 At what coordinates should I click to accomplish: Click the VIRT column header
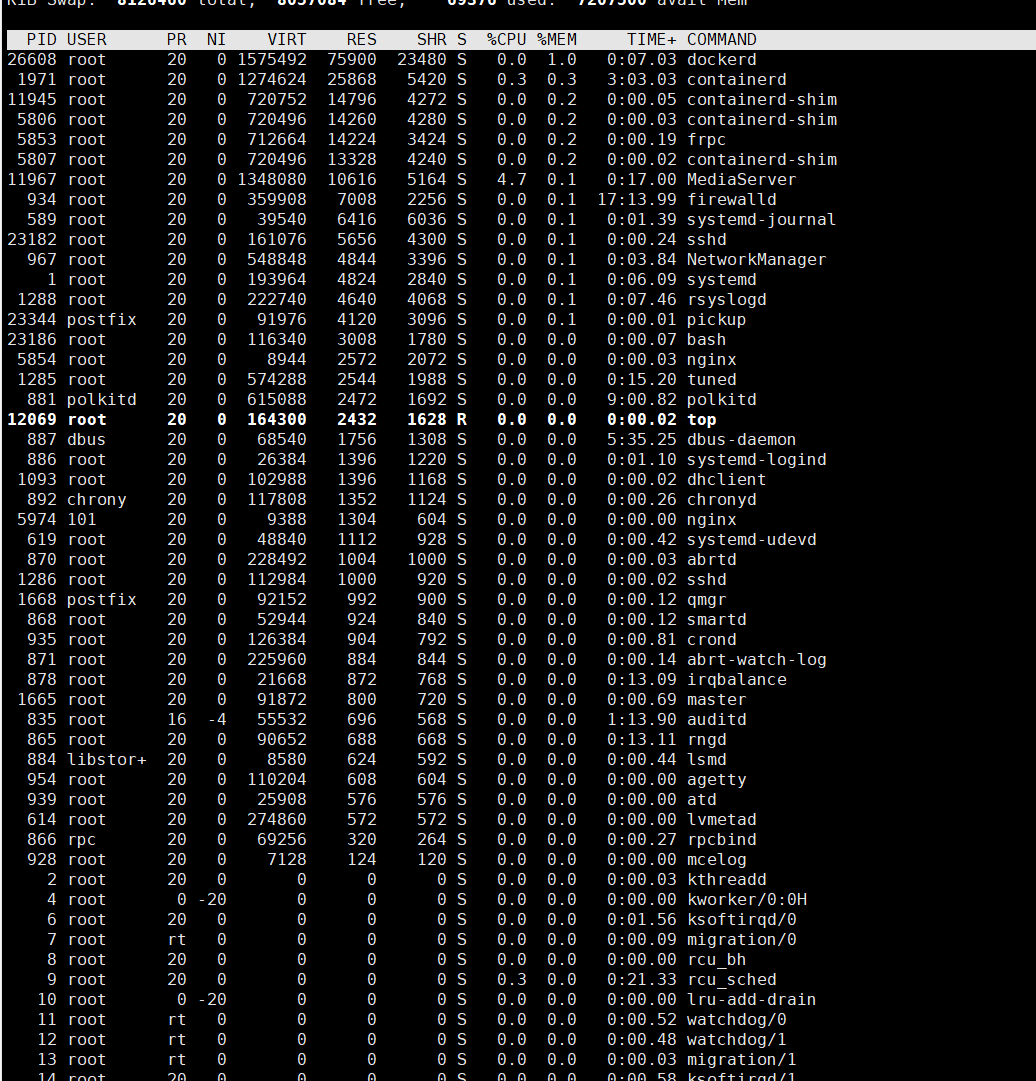[286, 40]
